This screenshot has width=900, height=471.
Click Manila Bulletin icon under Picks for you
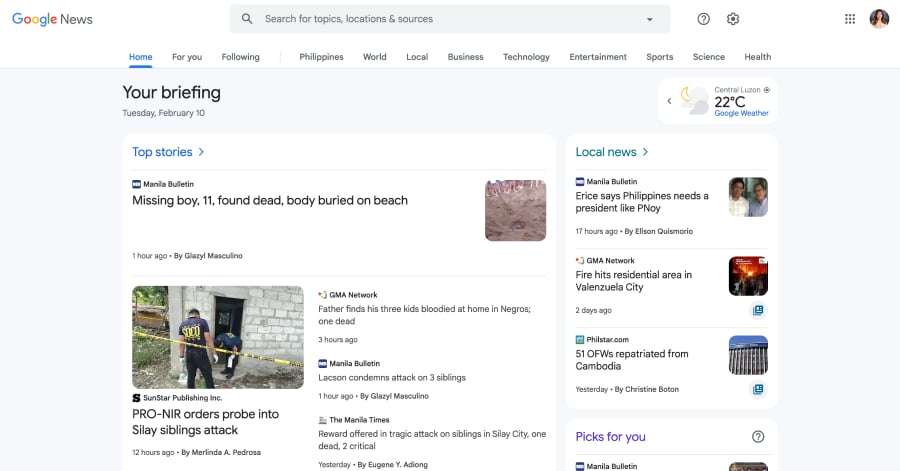point(580,466)
